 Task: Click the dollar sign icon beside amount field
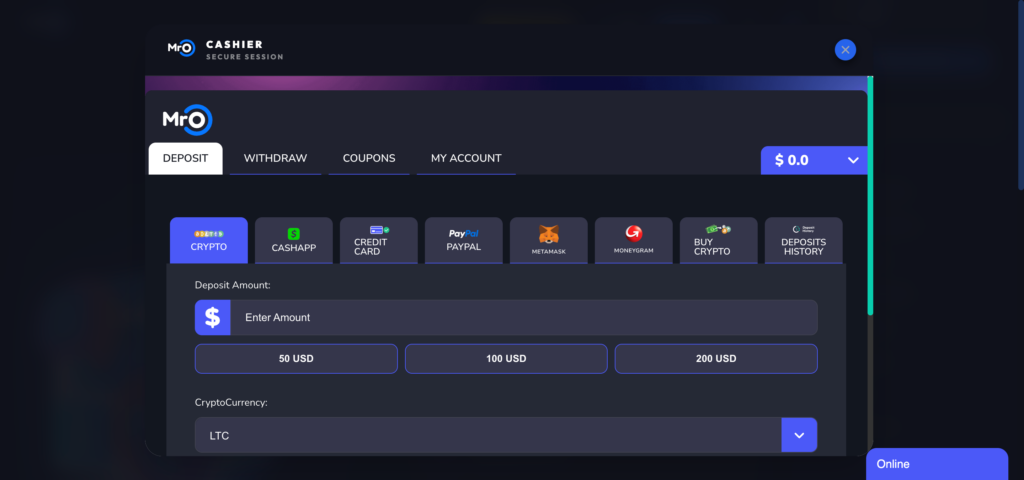click(212, 317)
